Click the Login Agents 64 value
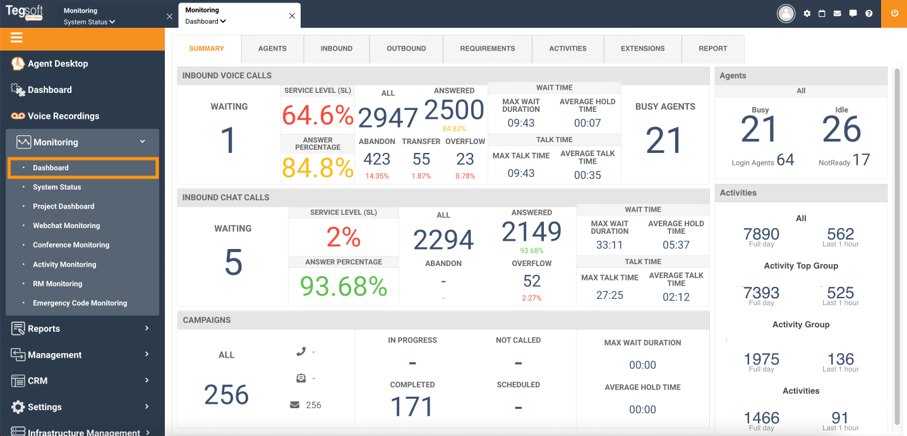Screen dimensions: 907x436 785,160
